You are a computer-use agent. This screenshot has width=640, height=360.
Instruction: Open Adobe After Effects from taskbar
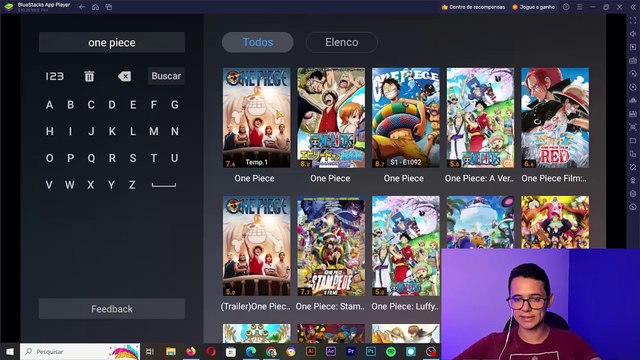pos(331,351)
